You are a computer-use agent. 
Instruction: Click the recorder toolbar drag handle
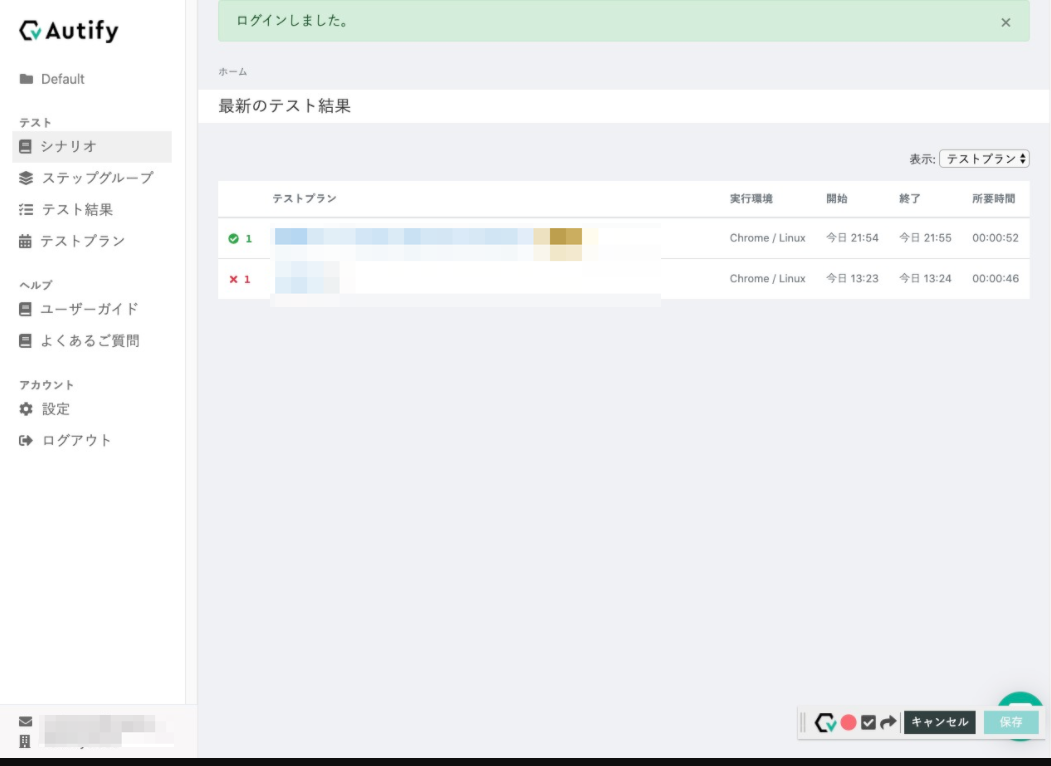point(803,722)
